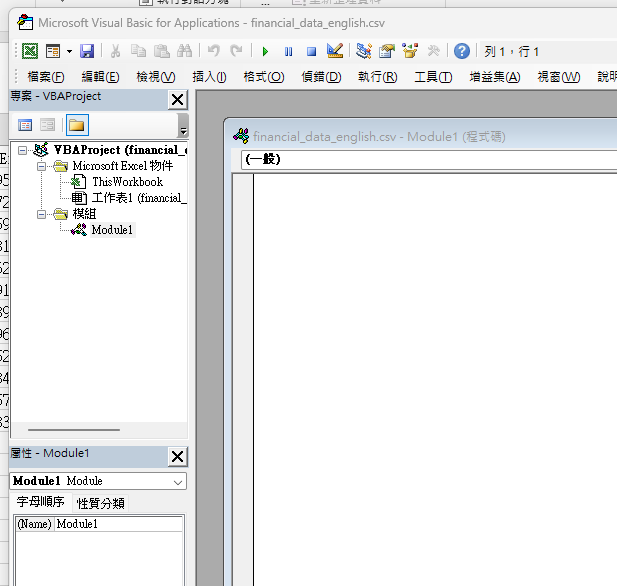Open the 格式(O) menu
The height and width of the screenshot is (586, 617).
(264, 77)
